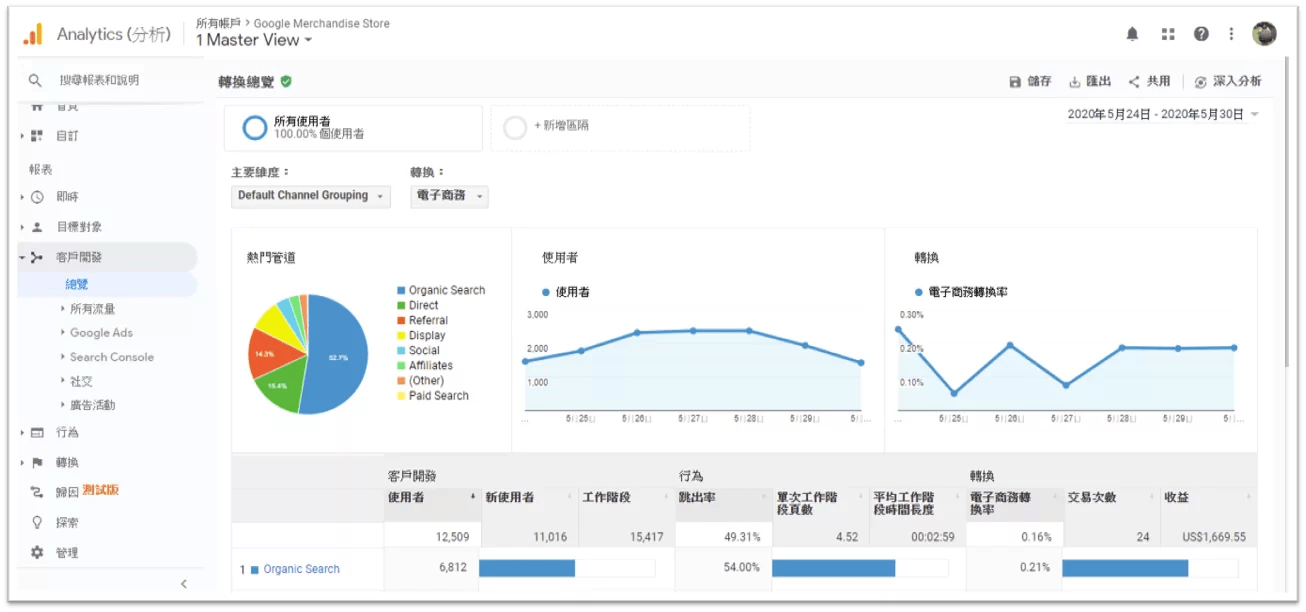Screen dimensions: 1306x612
Task: Open the Organic Search channel link
Action: [x=301, y=569]
